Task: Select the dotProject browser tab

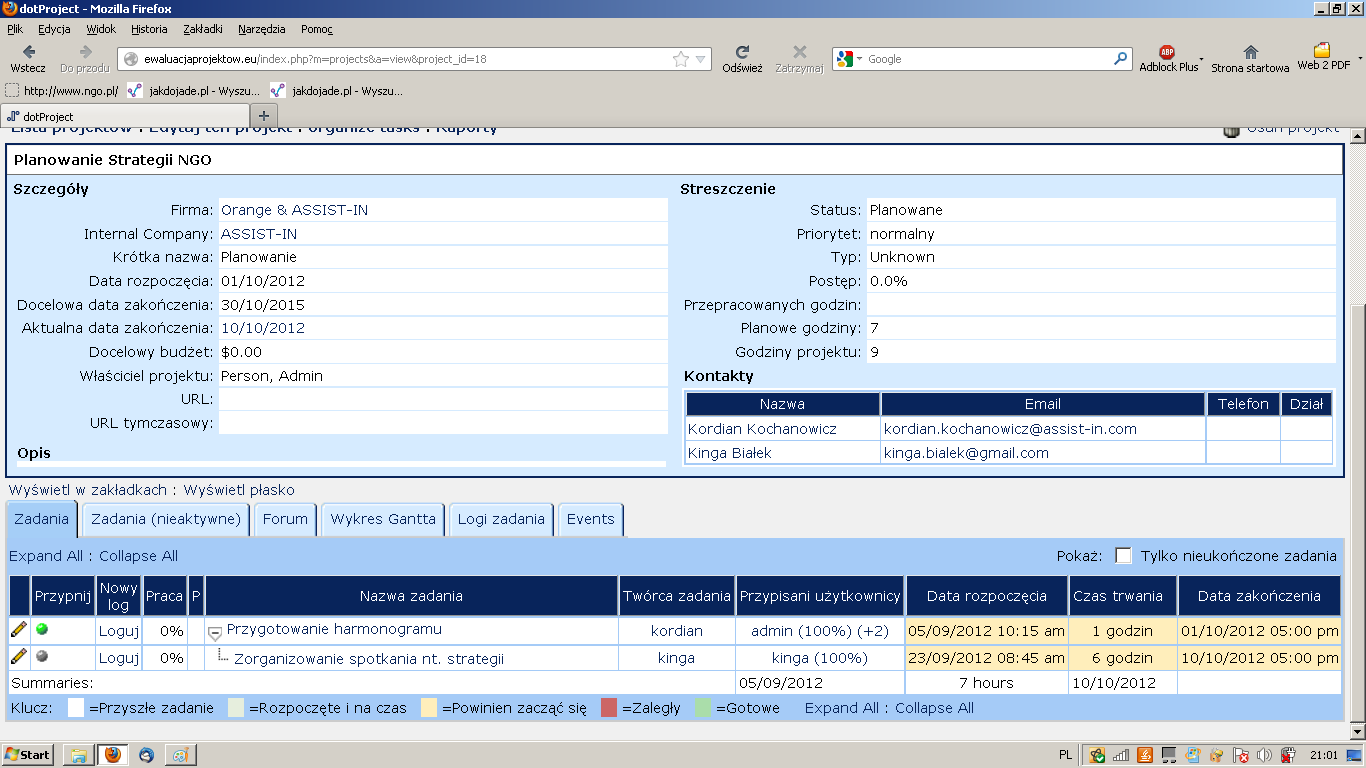Action: [x=124, y=116]
